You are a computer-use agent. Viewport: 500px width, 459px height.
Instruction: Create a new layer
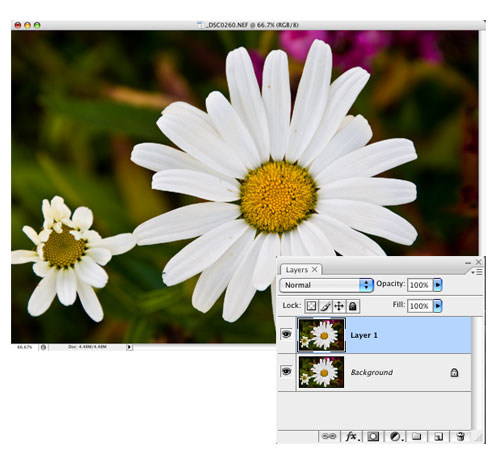pos(439,436)
